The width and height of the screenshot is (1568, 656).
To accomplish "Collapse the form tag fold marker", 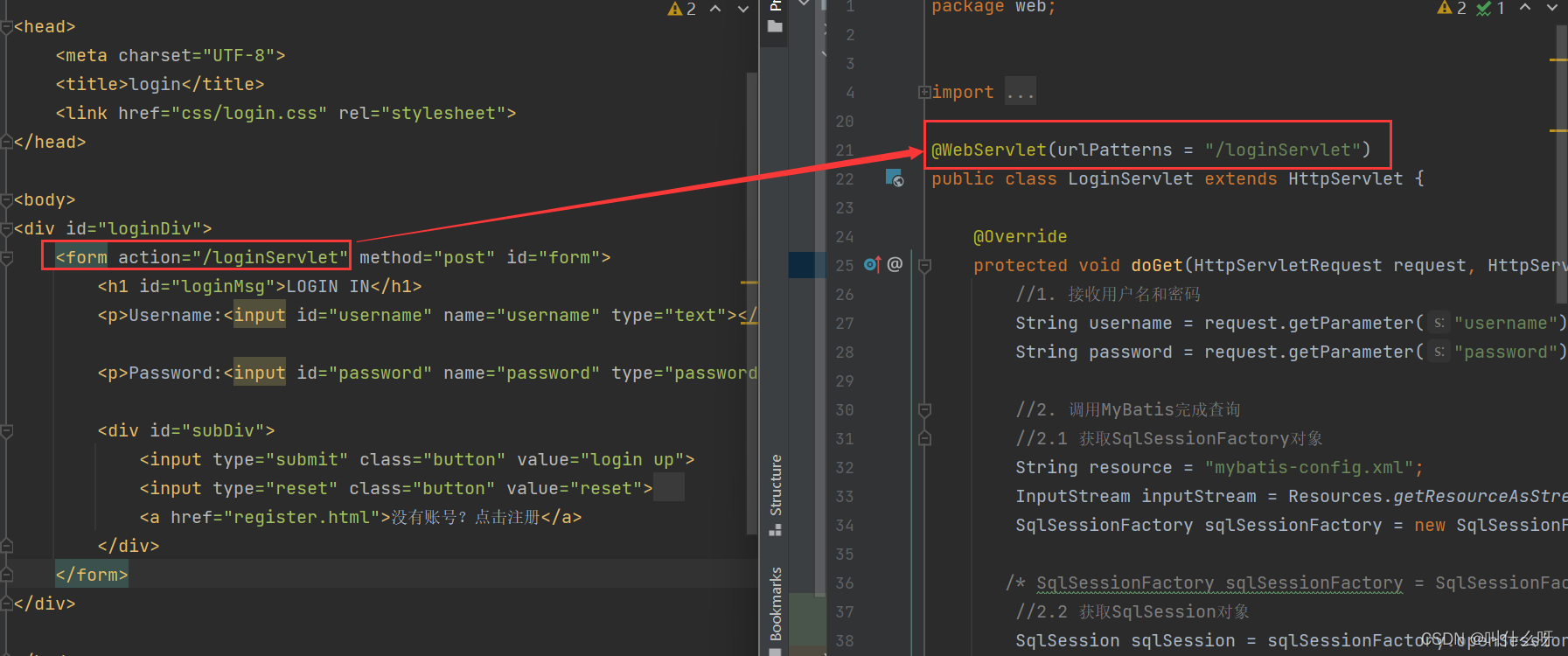I will click(x=7, y=258).
